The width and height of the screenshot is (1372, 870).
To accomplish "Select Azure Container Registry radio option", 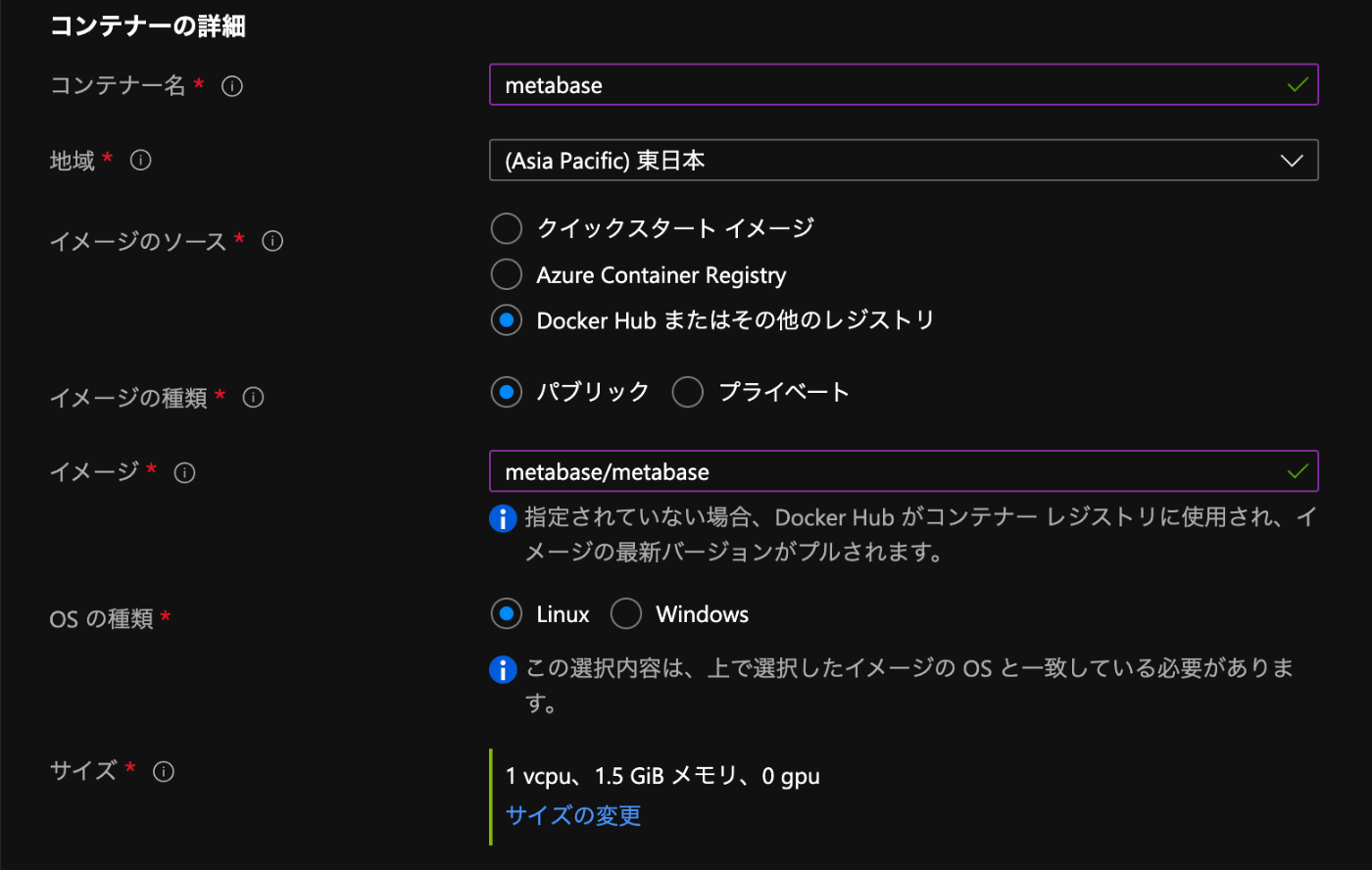I will 507,274.
